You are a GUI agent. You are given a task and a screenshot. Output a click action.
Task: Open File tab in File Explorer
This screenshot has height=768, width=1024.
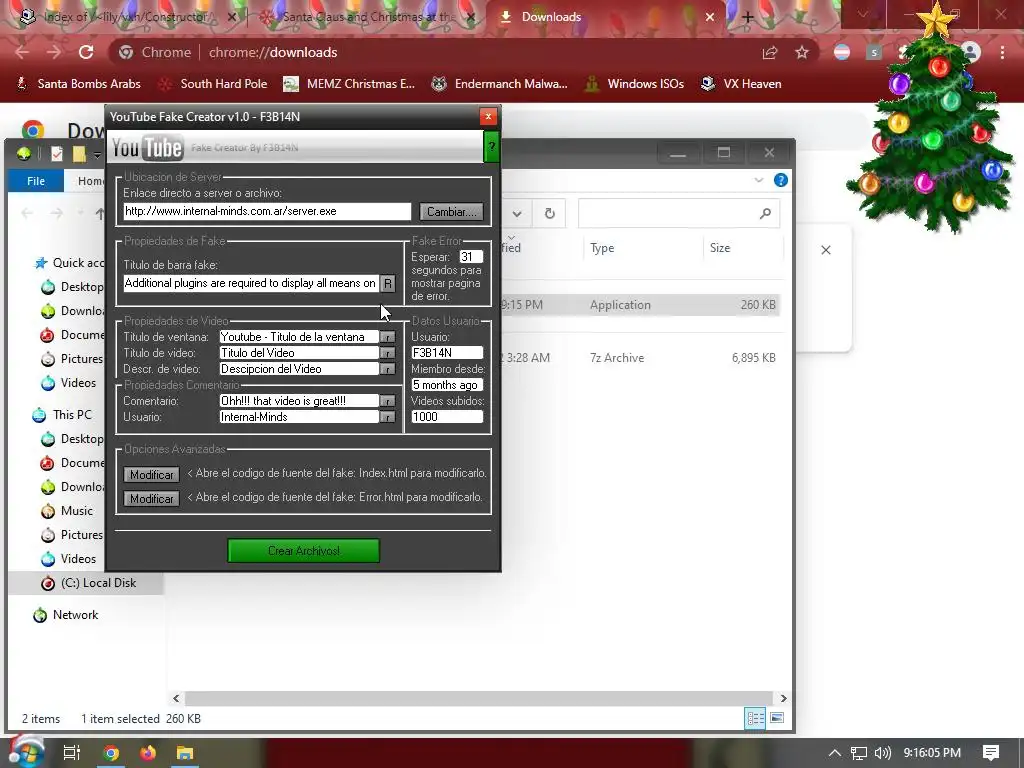click(36, 181)
